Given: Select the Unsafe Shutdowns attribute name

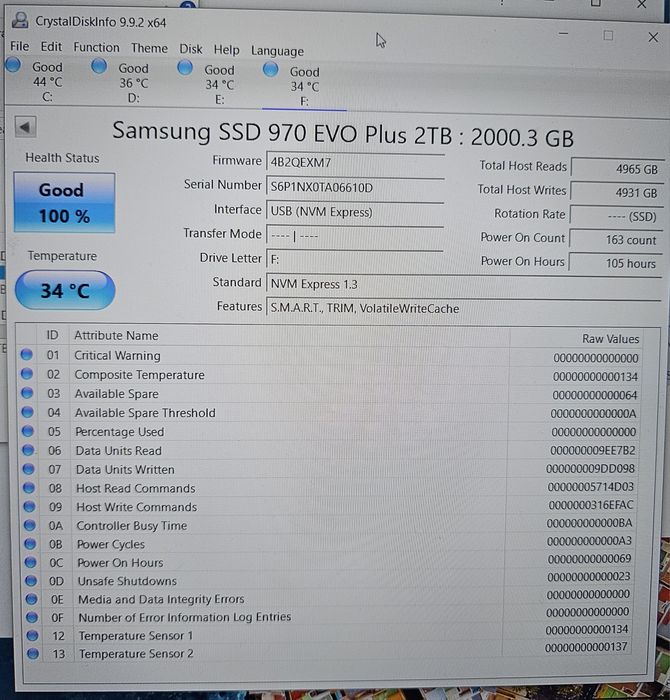Looking at the screenshot, I should coord(127,581).
